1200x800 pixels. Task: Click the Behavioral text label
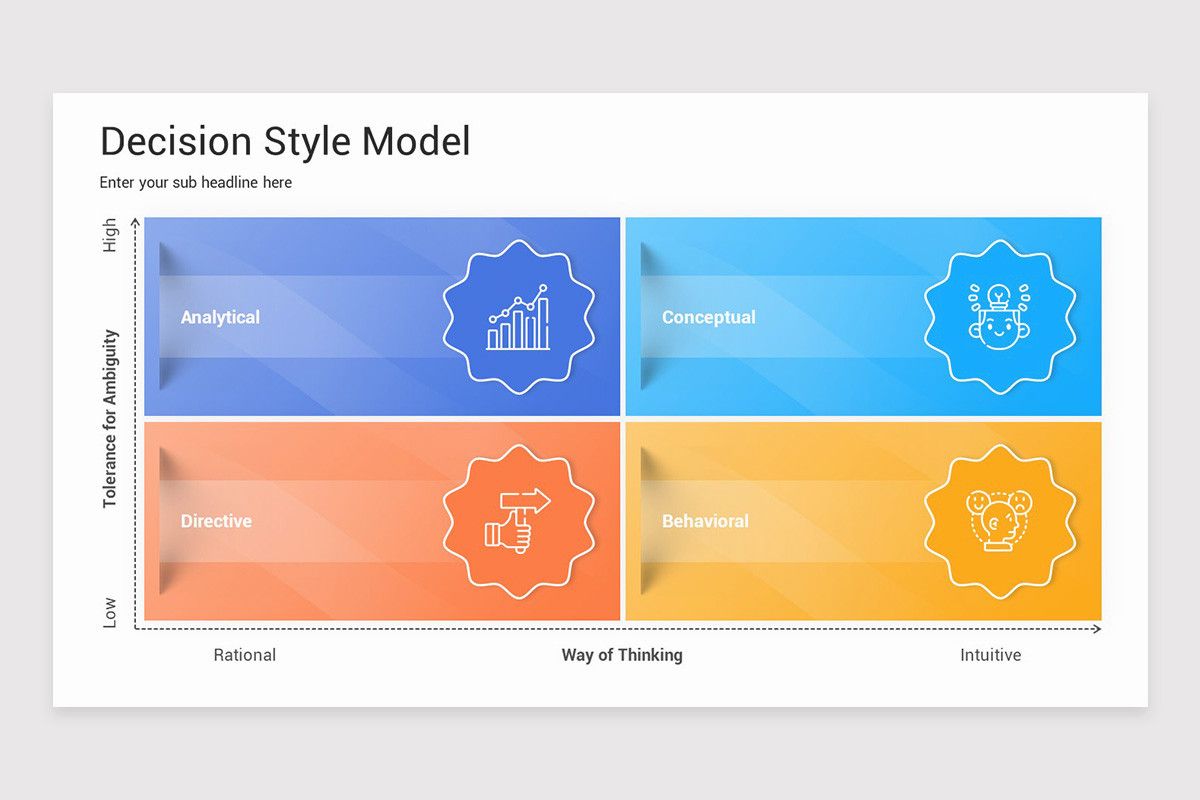coord(706,521)
